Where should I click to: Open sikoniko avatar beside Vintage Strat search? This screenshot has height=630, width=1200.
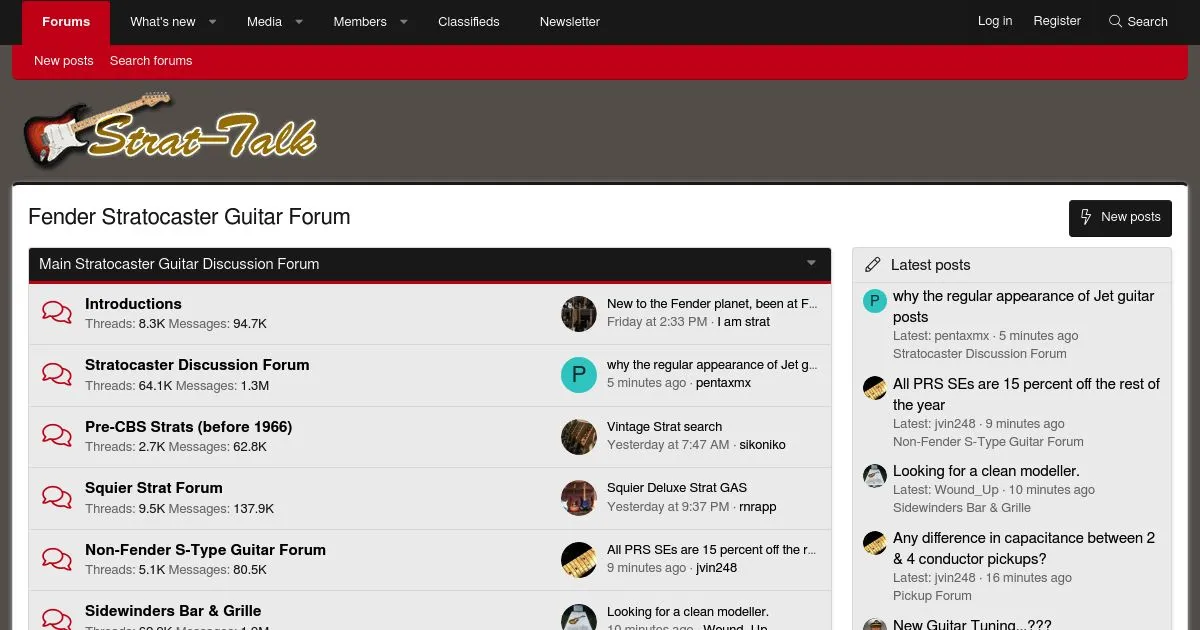(x=579, y=436)
